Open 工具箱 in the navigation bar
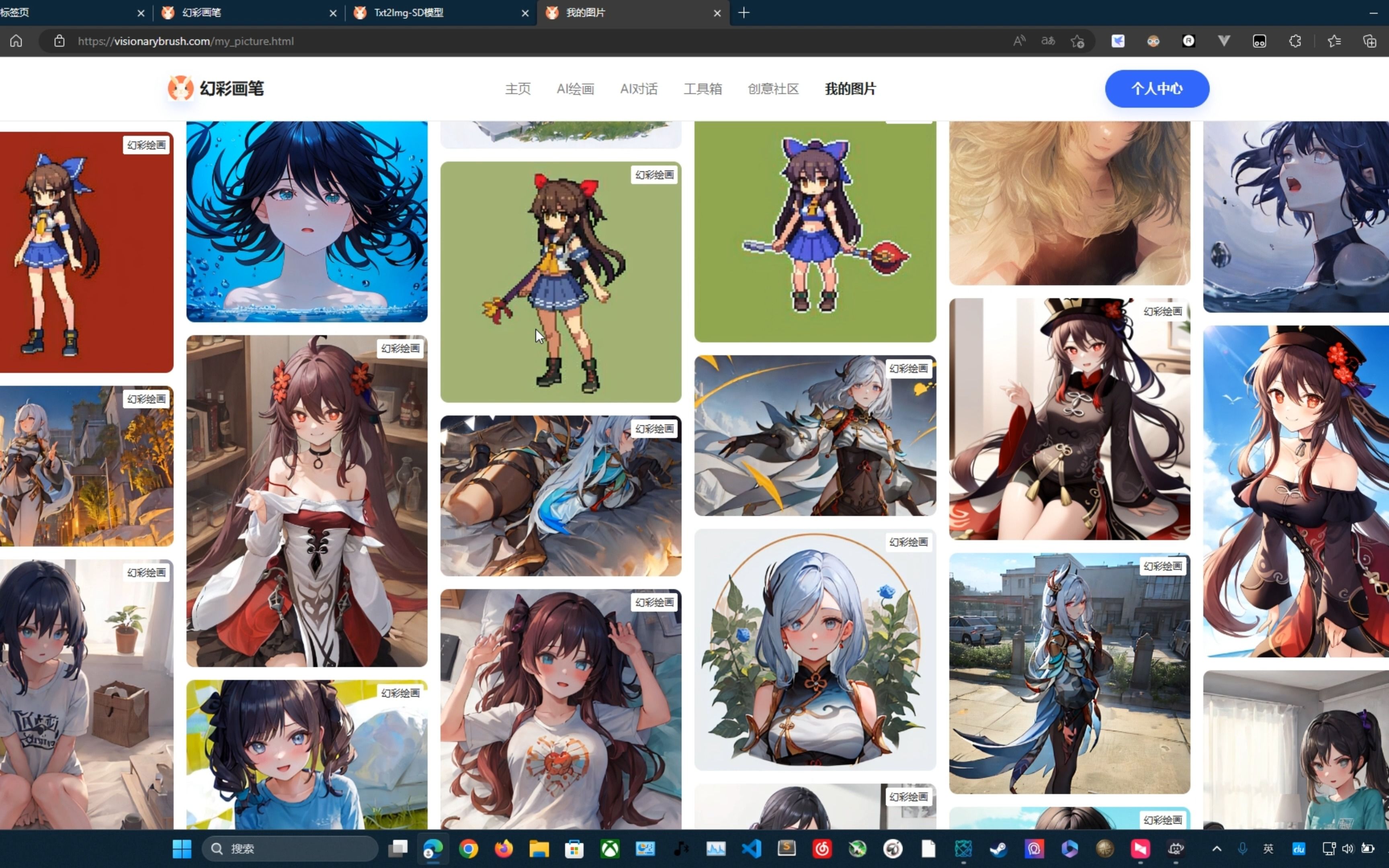Viewport: 1389px width, 868px height. pyautogui.click(x=703, y=89)
